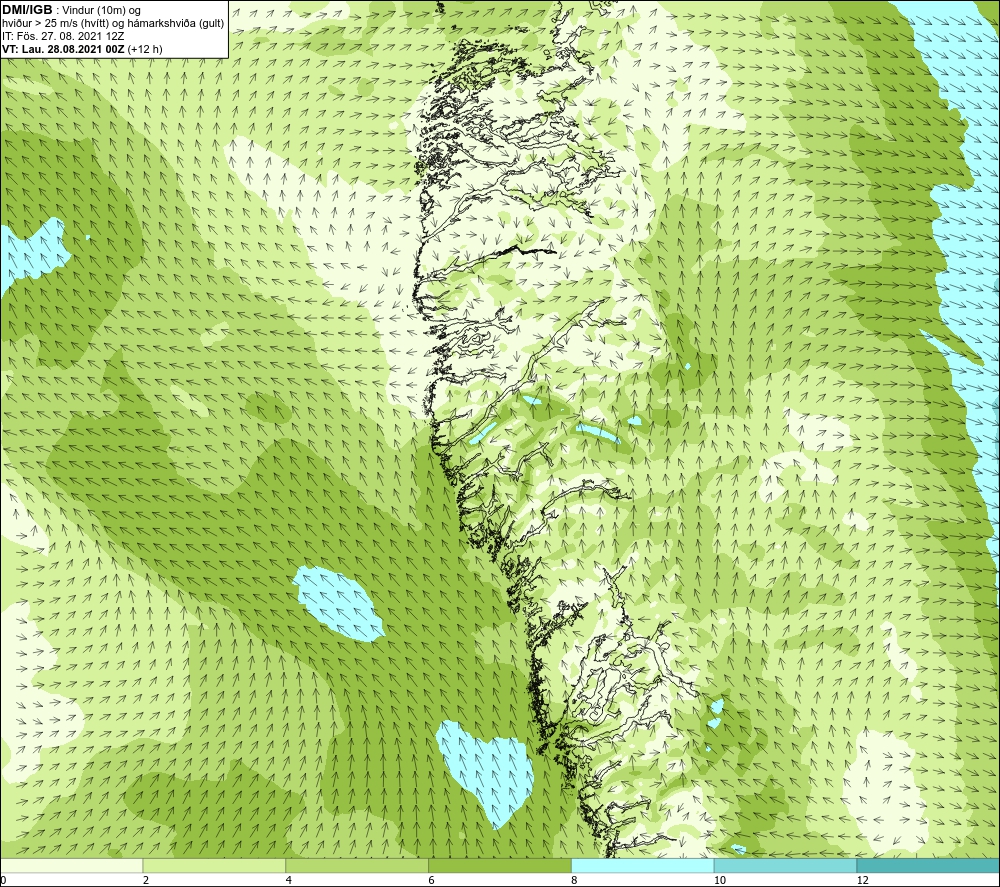Select the 6–8 m/s dark green scale segment
1000x887 pixels.
point(500,865)
